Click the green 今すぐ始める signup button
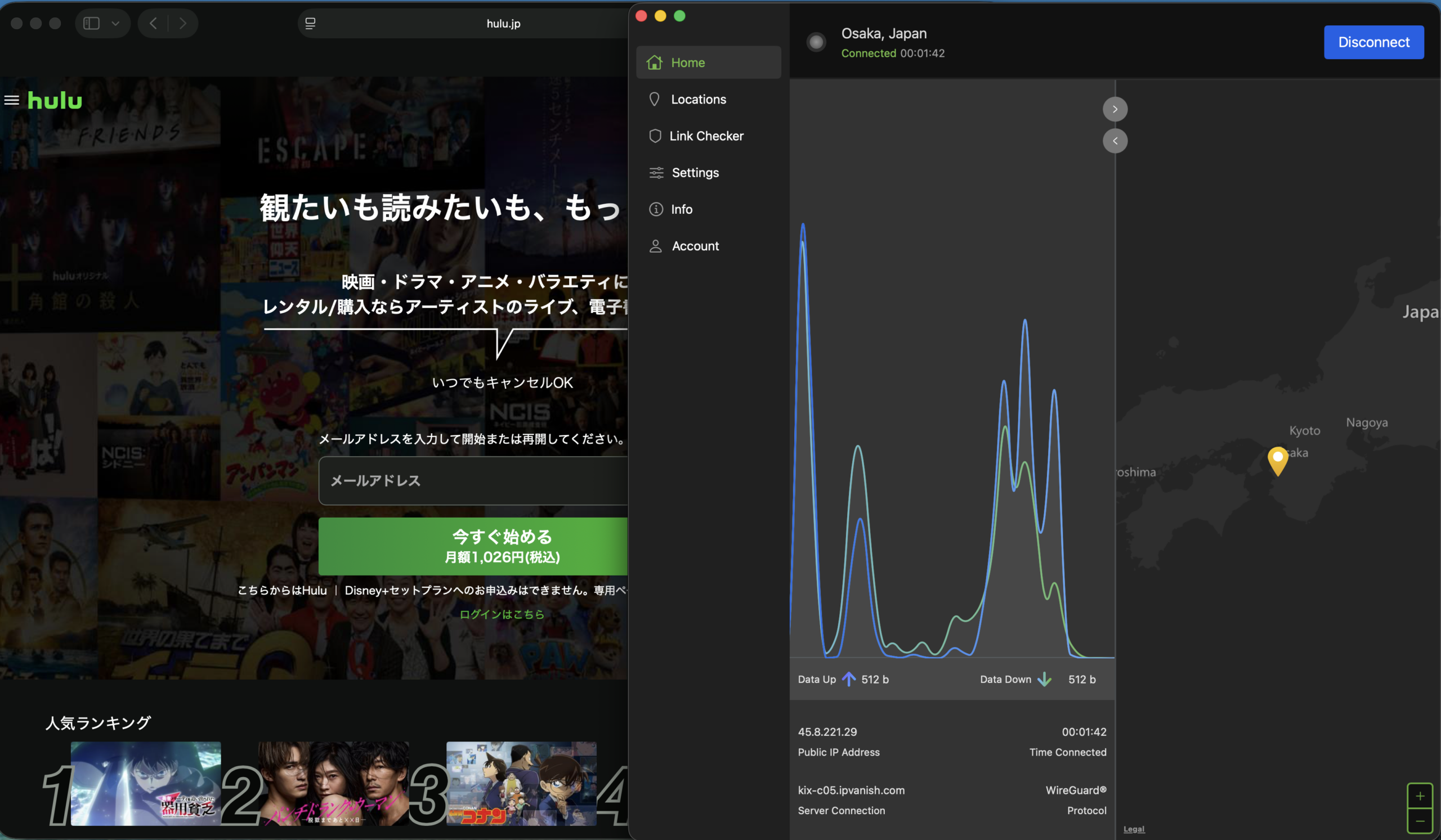The height and width of the screenshot is (840, 1441). click(x=473, y=546)
